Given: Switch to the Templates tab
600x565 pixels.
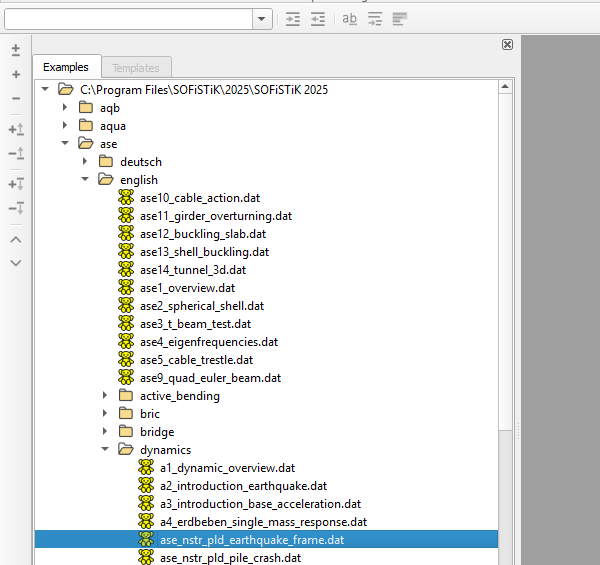Looking at the screenshot, I should coord(136,68).
